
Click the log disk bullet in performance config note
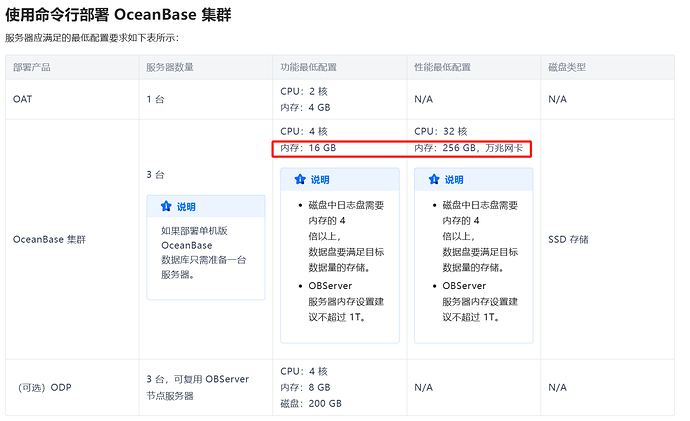click(x=480, y=236)
